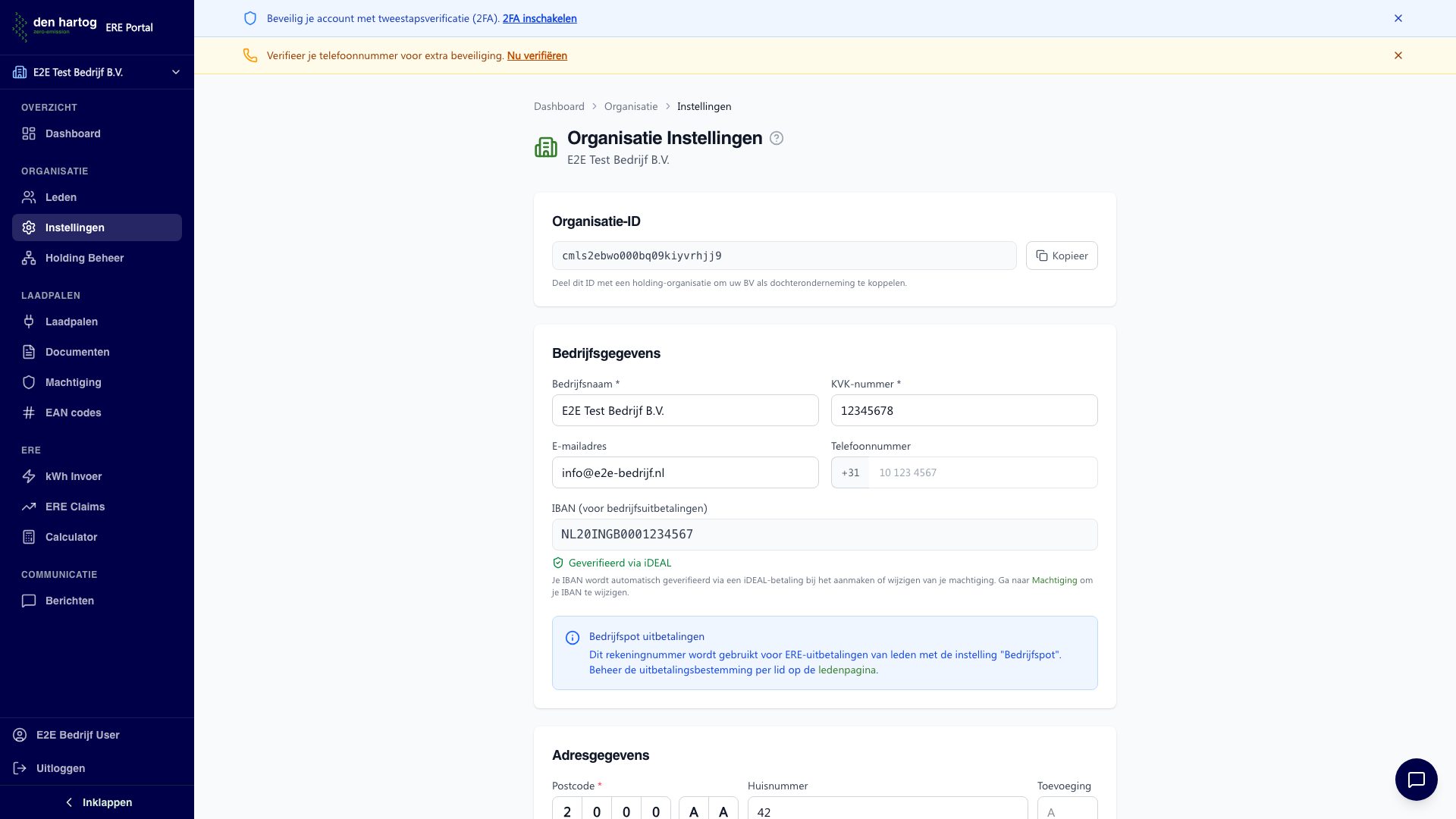Open the ledenpagina link in the info box
Viewport: 1456px width, 819px height.
click(x=847, y=670)
